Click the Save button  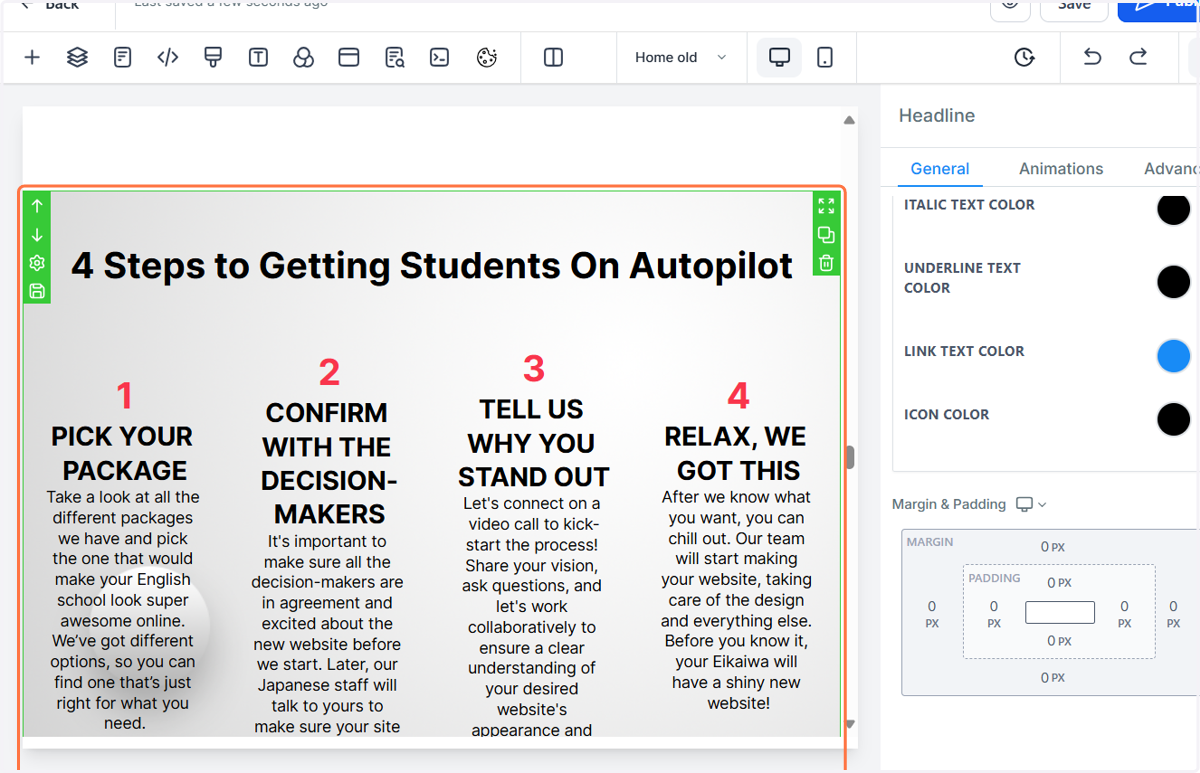click(1074, 6)
